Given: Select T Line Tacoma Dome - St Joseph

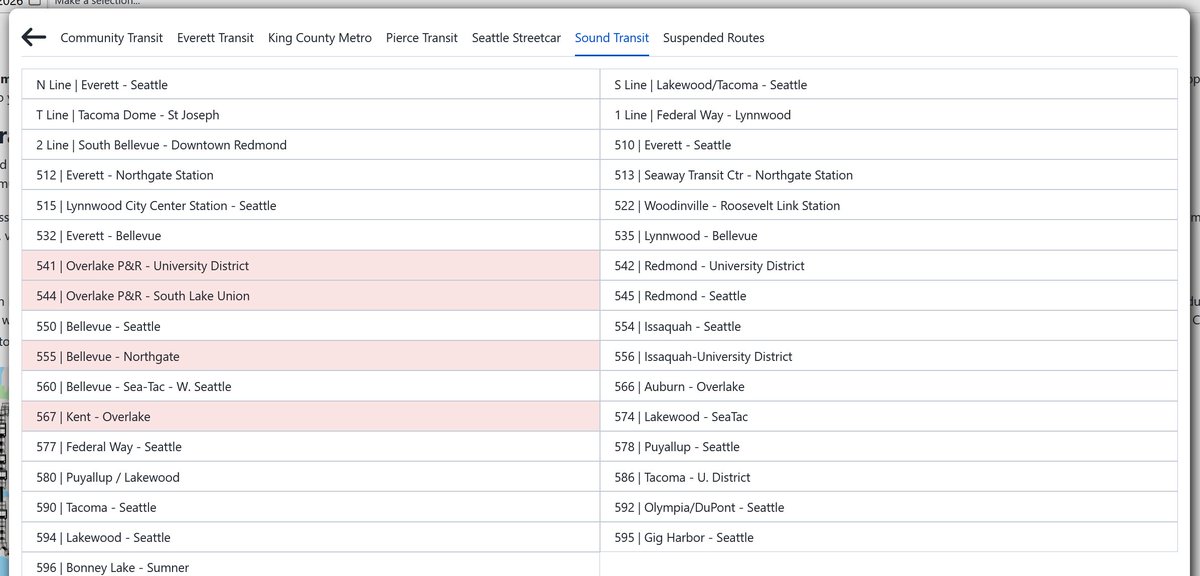Looking at the screenshot, I should 310,115.
